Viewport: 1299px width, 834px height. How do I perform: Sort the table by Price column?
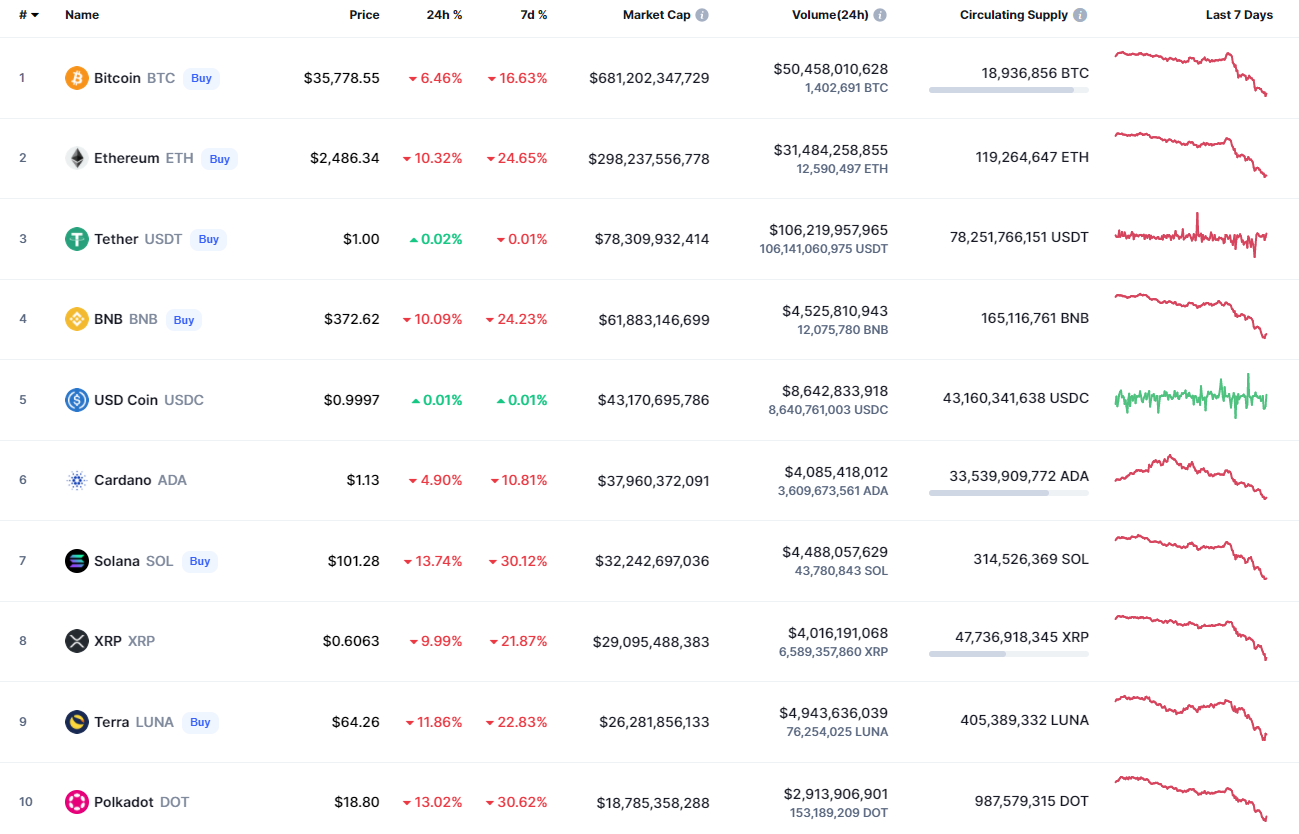click(364, 15)
